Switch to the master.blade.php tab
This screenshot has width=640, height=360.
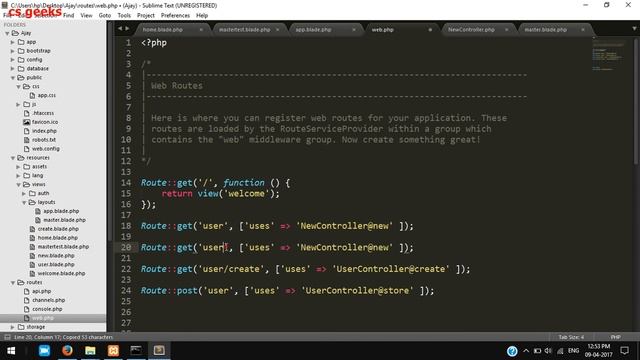tap(545, 30)
